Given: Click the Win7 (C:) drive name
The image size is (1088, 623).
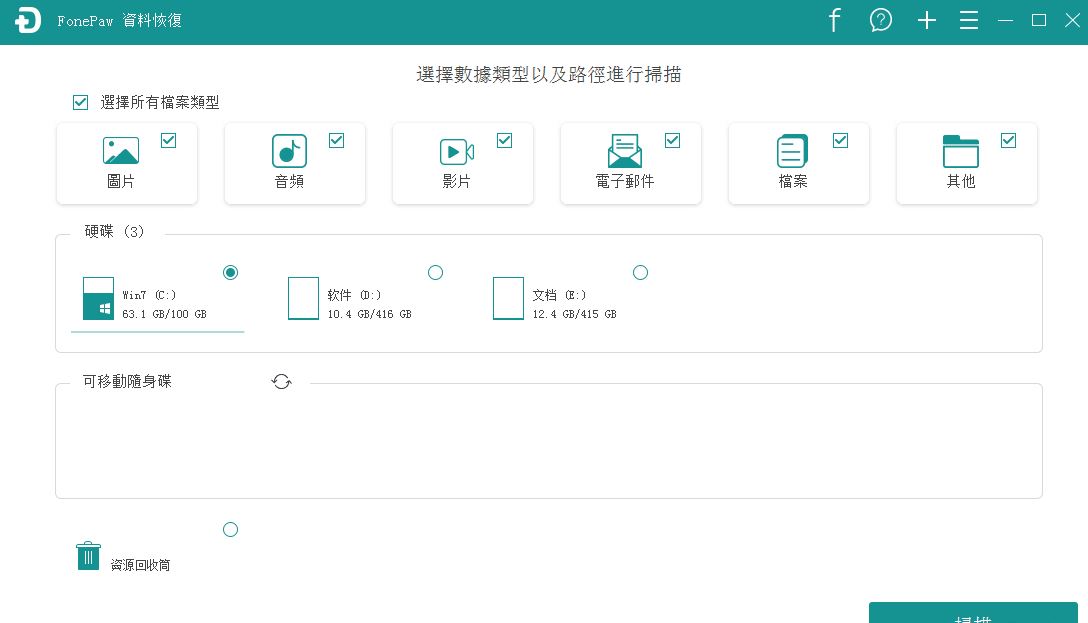Looking at the screenshot, I should (x=149, y=295).
